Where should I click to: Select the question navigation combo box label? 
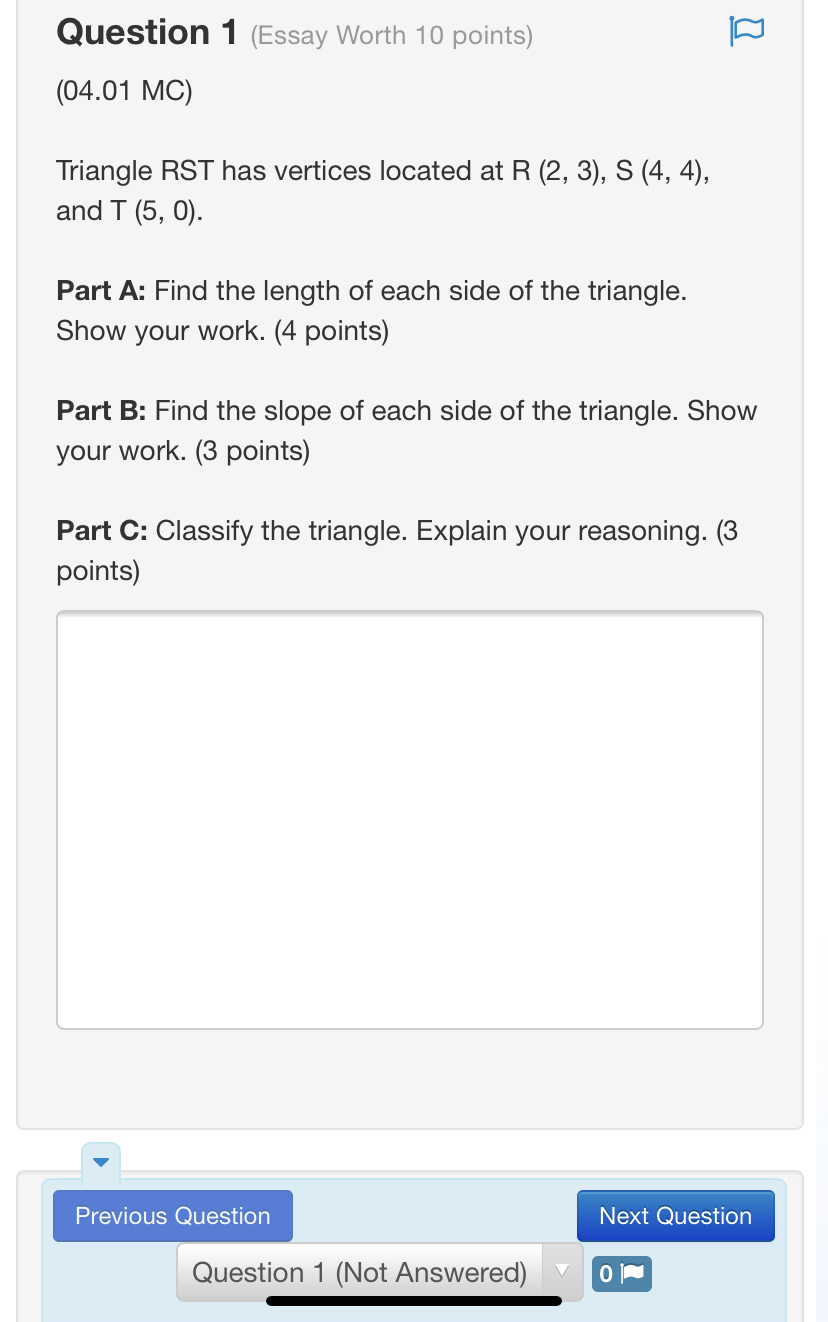[x=362, y=1271]
